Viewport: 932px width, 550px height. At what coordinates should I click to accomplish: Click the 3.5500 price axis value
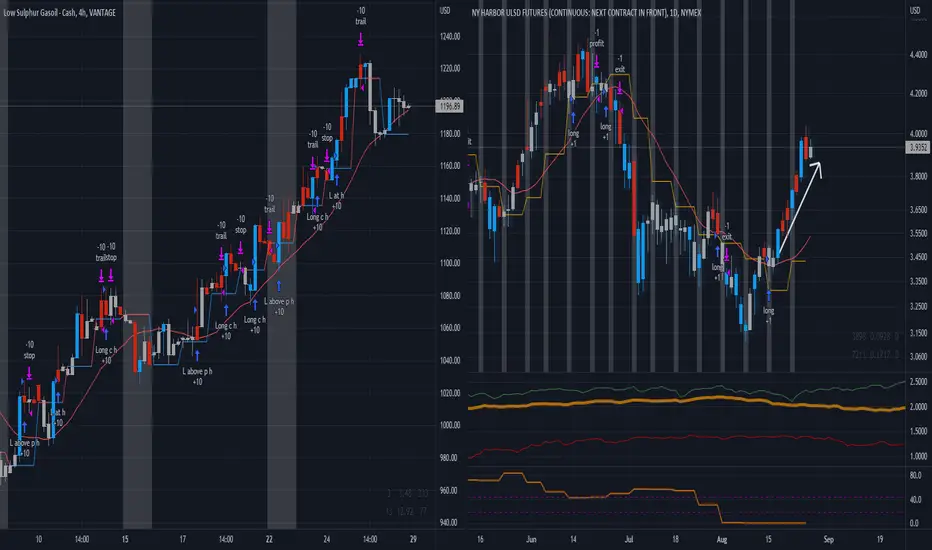(918, 234)
